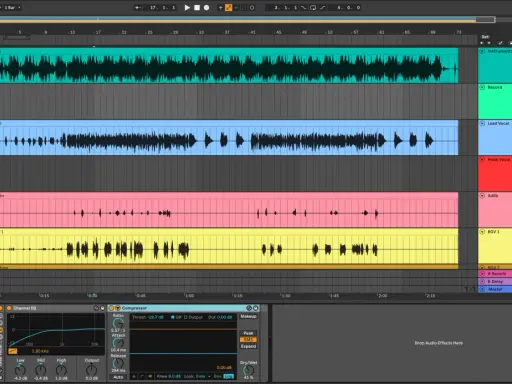Unfold the A Reverb return track
The image size is (512, 384).
(482, 274)
